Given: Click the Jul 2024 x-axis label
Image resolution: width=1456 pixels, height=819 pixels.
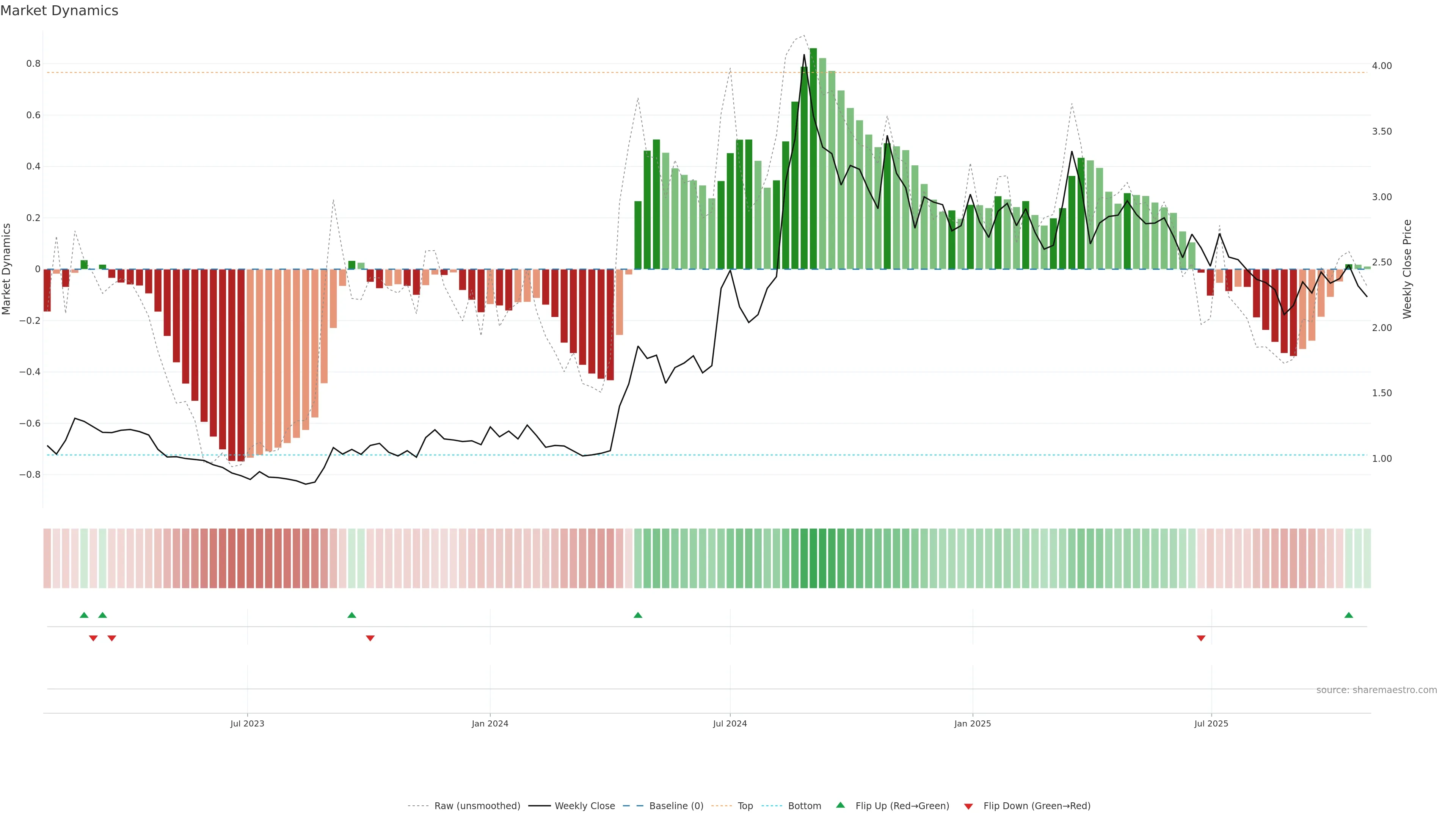Looking at the screenshot, I should (730, 723).
